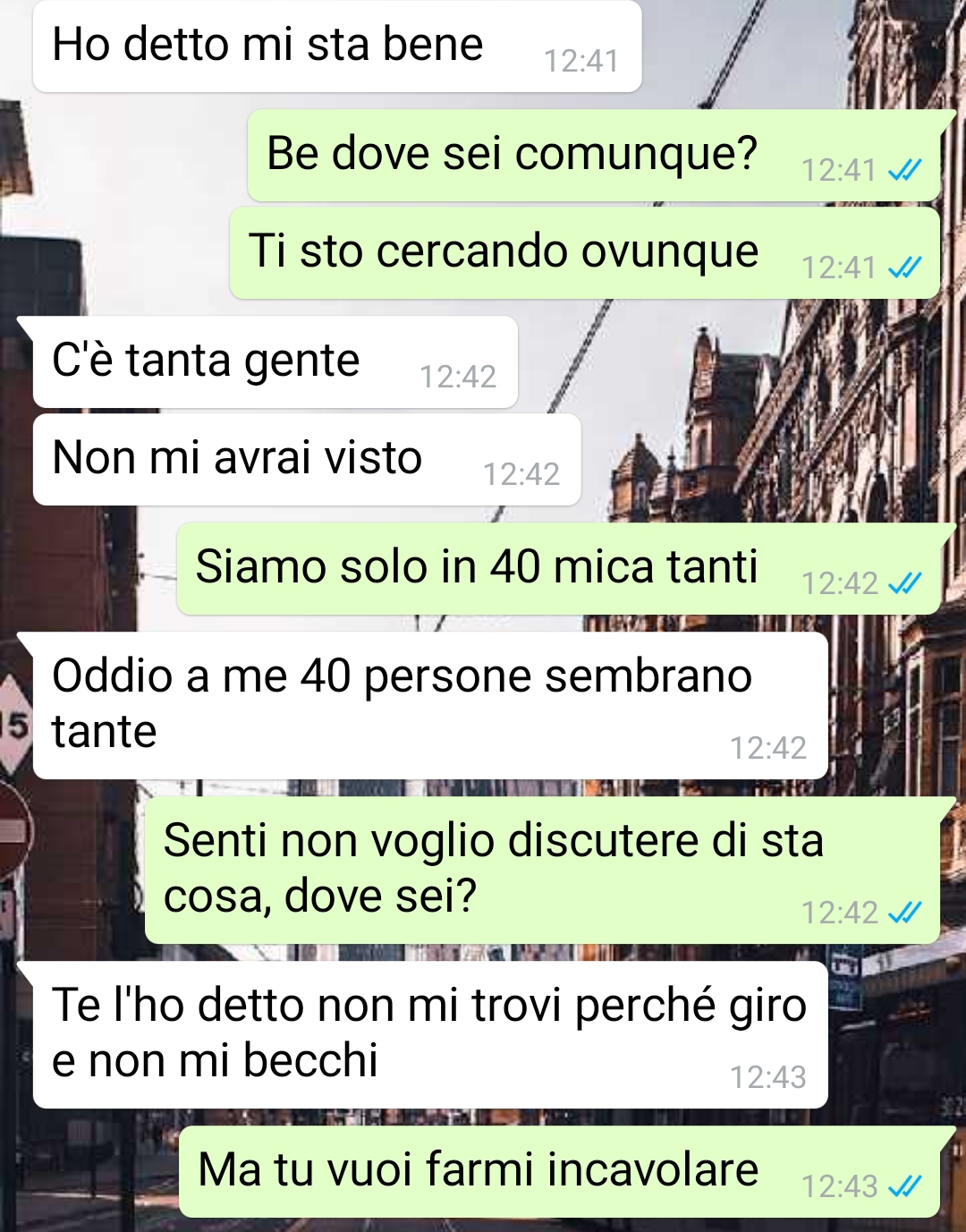Screen dimensions: 966x1232
Task: Tap the blue ticks on "Siamo solo in 40 mica tanti"
Action: click(x=904, y=583)
